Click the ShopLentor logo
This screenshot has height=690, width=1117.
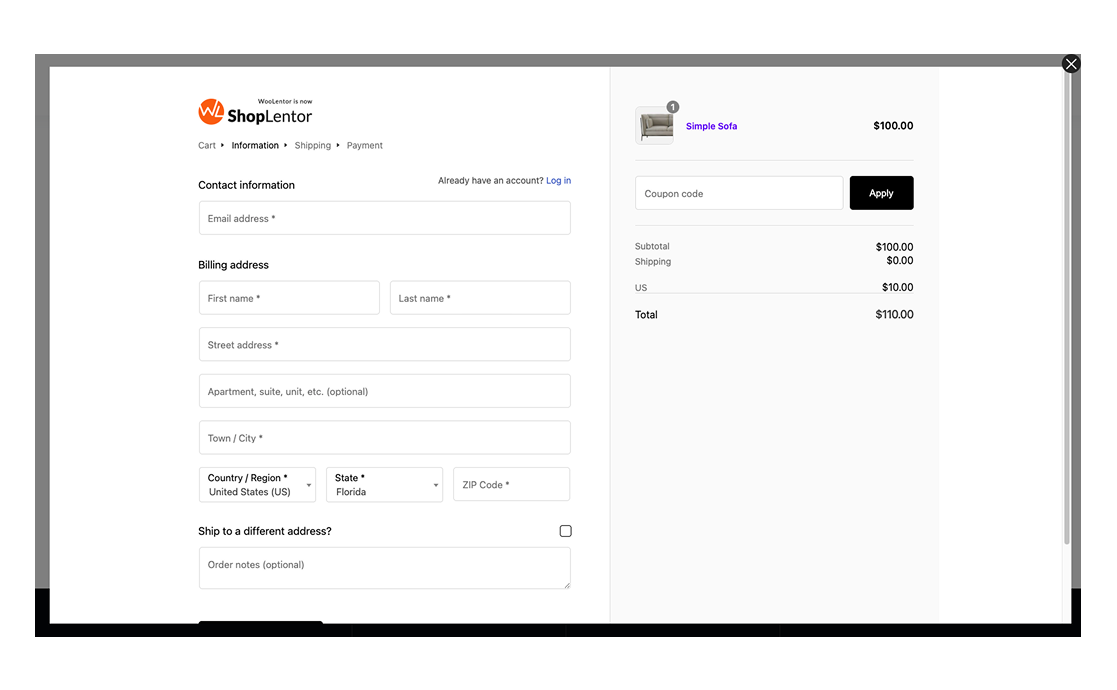[x=255, y=112]
